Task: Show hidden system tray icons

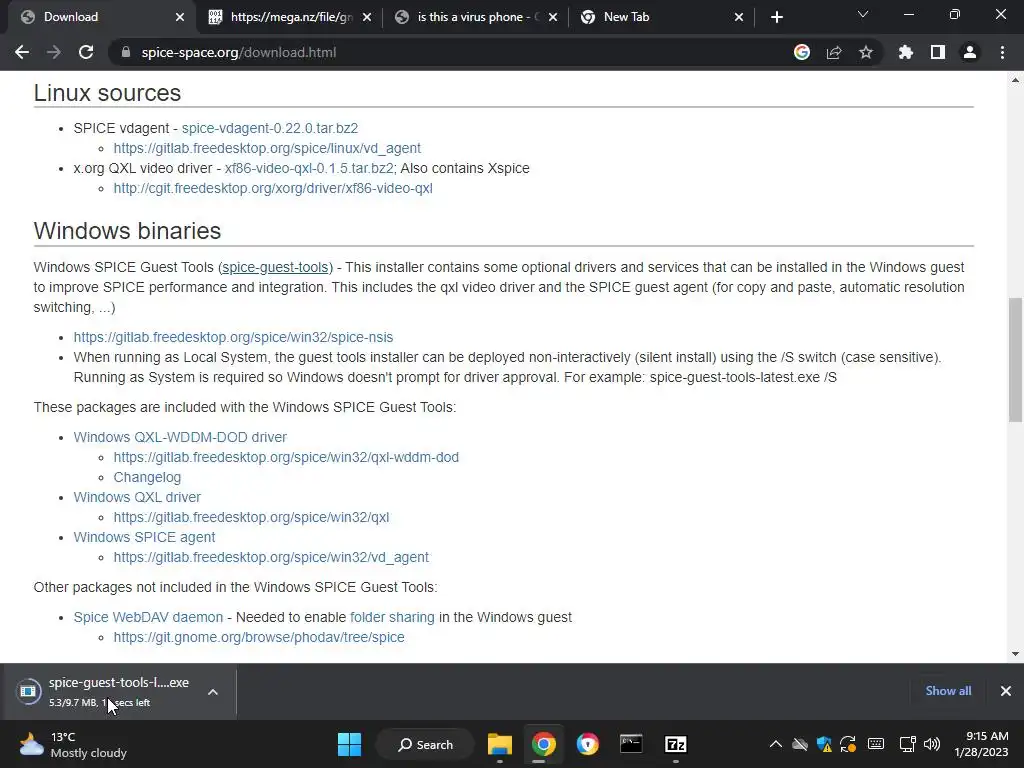Action: [775, 744]
